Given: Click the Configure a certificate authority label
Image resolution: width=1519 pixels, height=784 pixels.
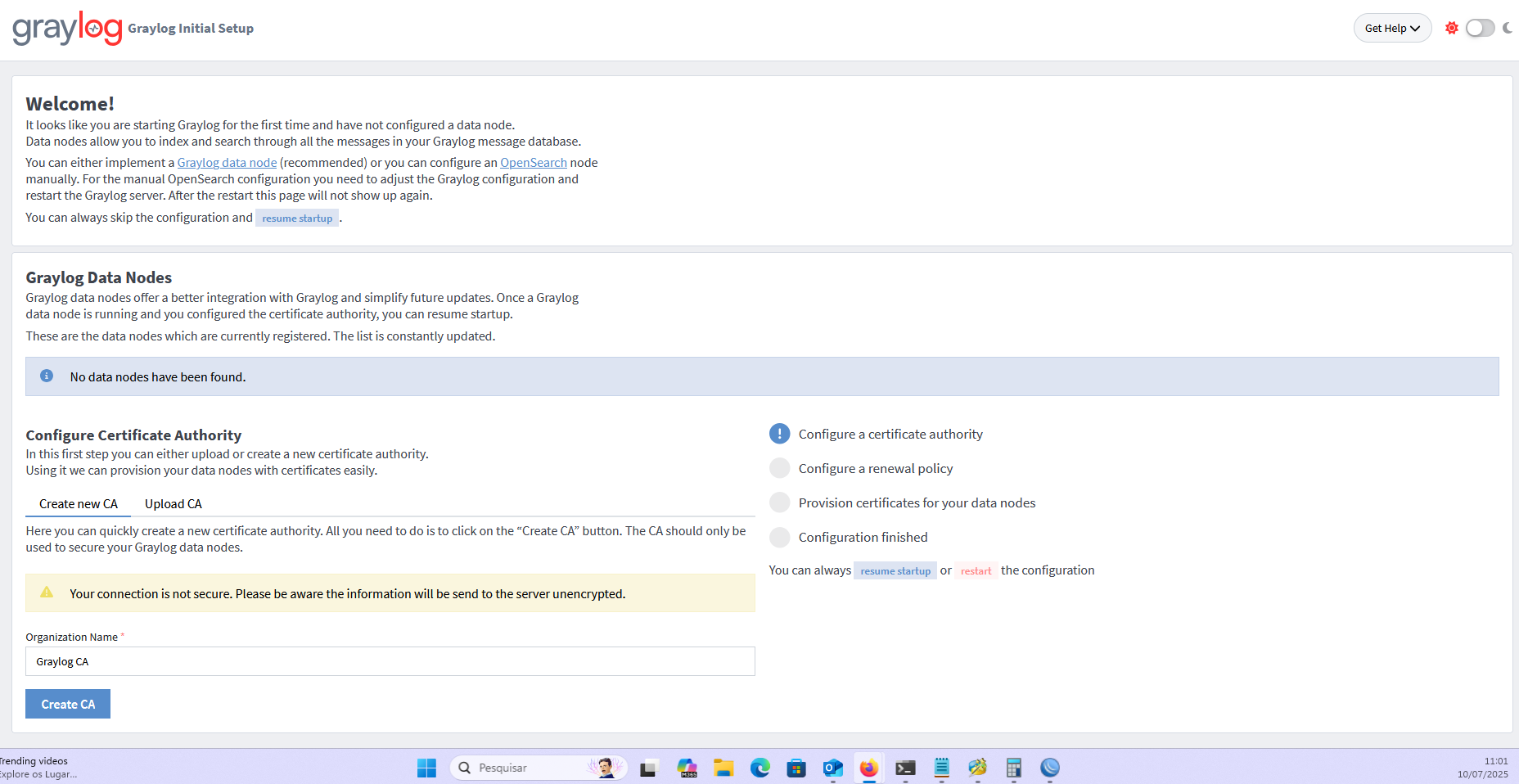Looking at the screenshot, I should (890, 435).
